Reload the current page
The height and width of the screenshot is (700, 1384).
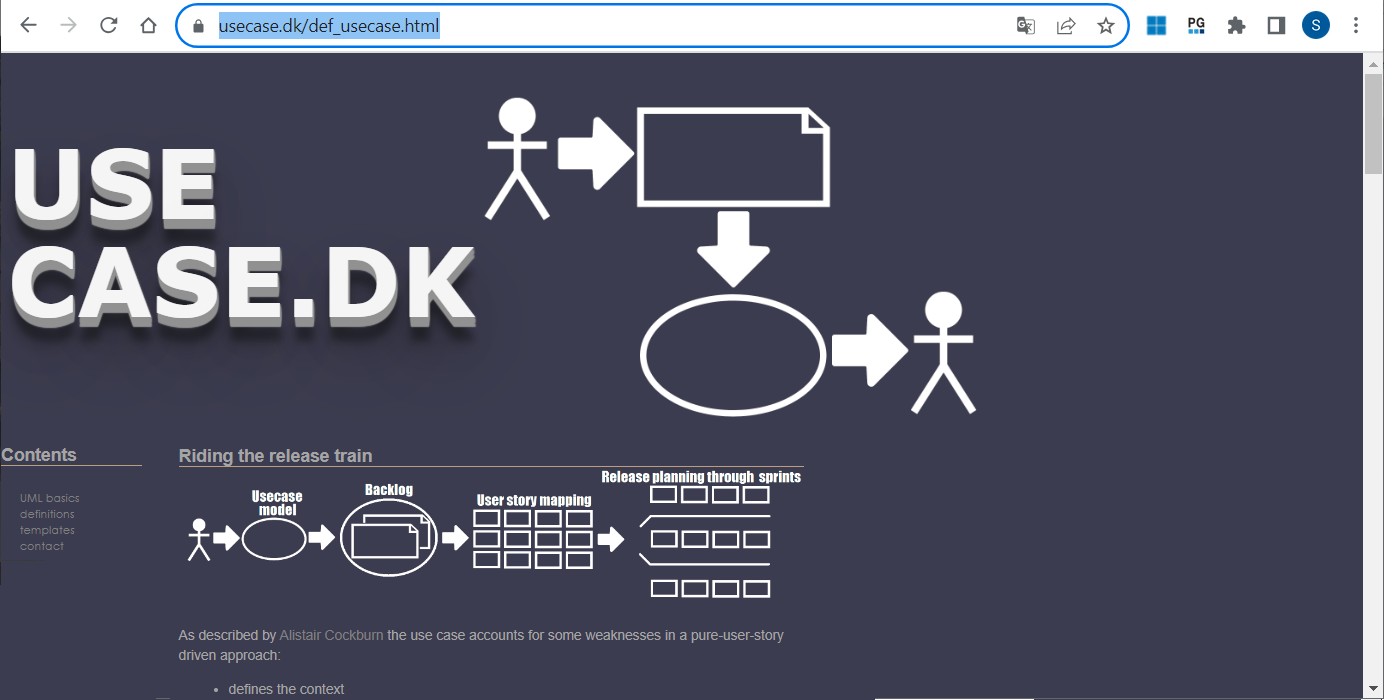(x=109, y=26)
